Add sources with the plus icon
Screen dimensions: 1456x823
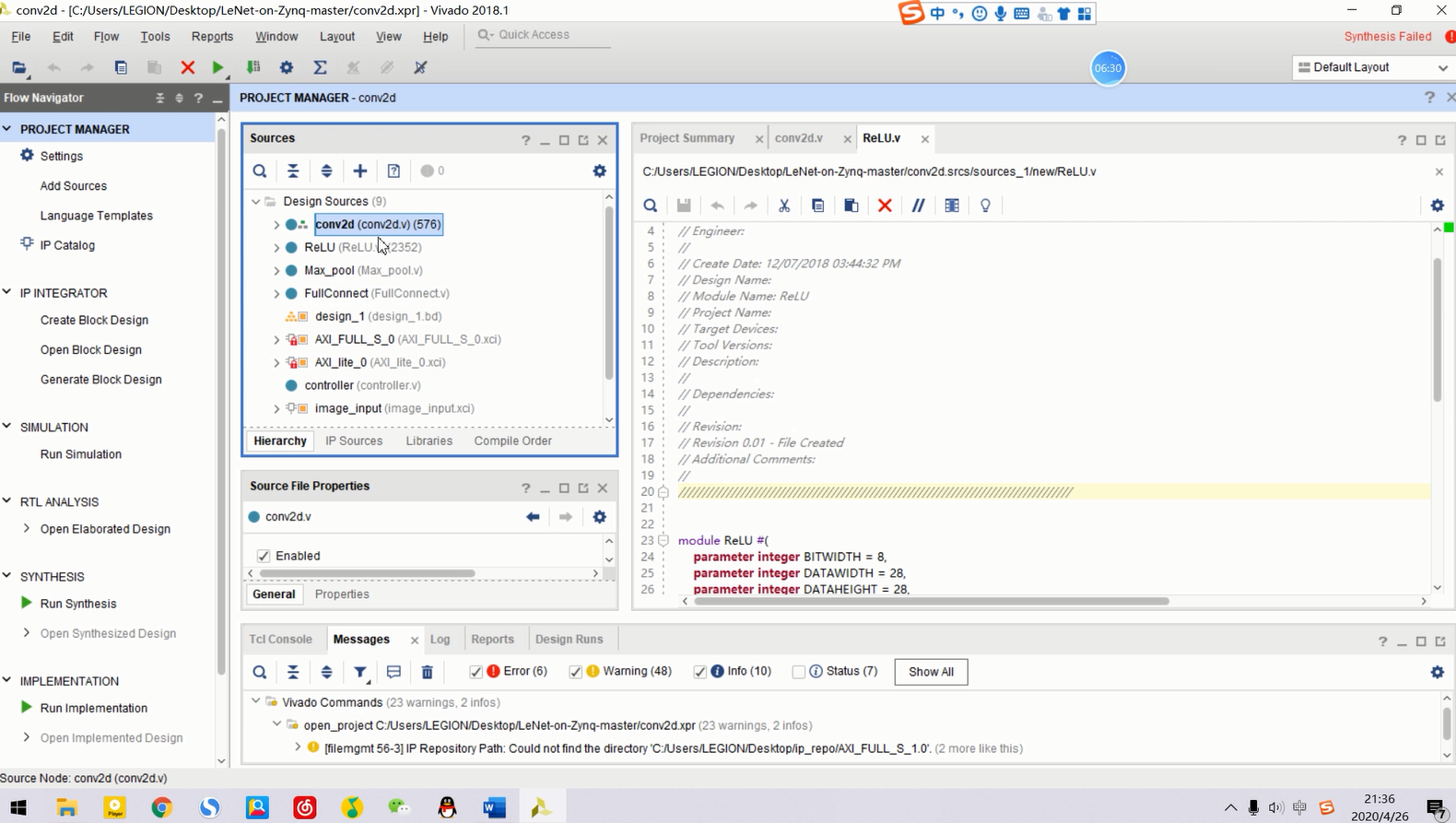pos(360,170)
